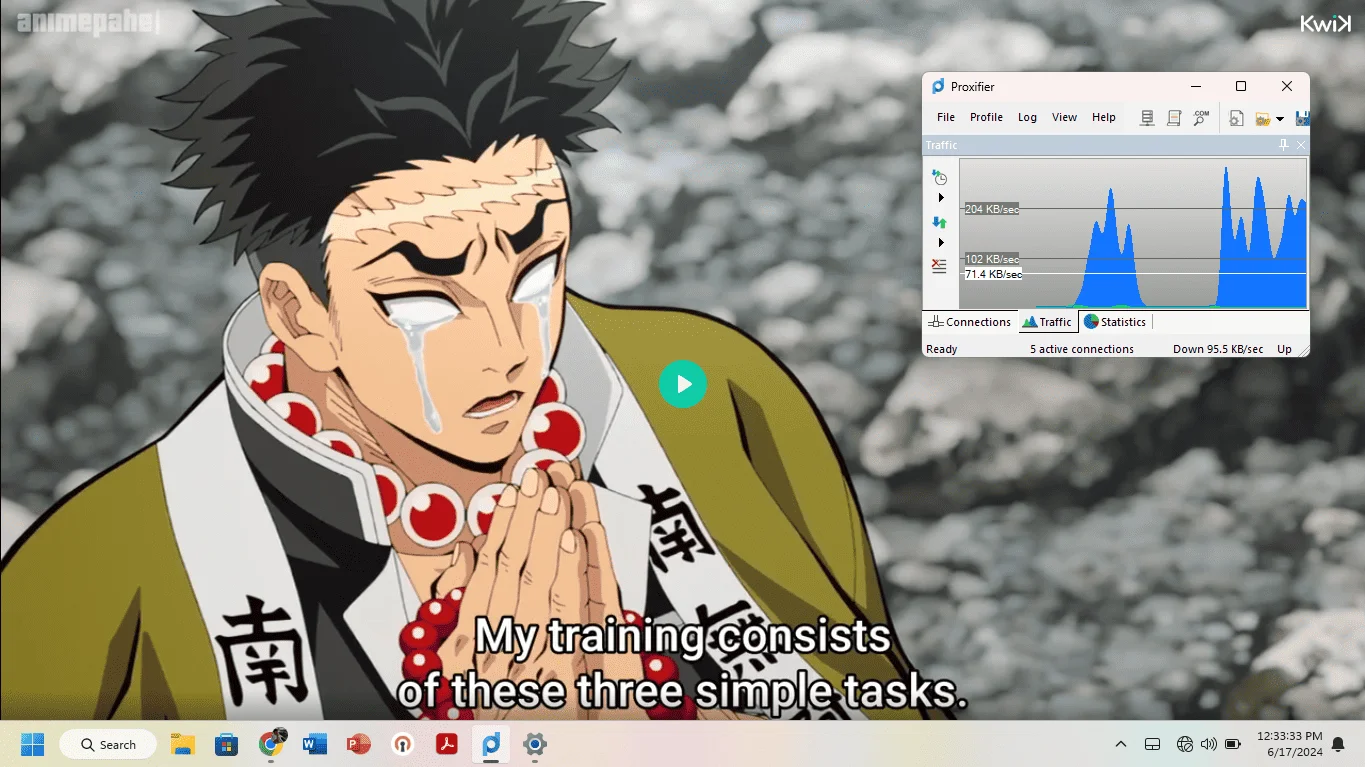The width and height of the screenshot is (1365, 767).
Task: Switch to the Connections tab
Action: [x=969, y=322]
